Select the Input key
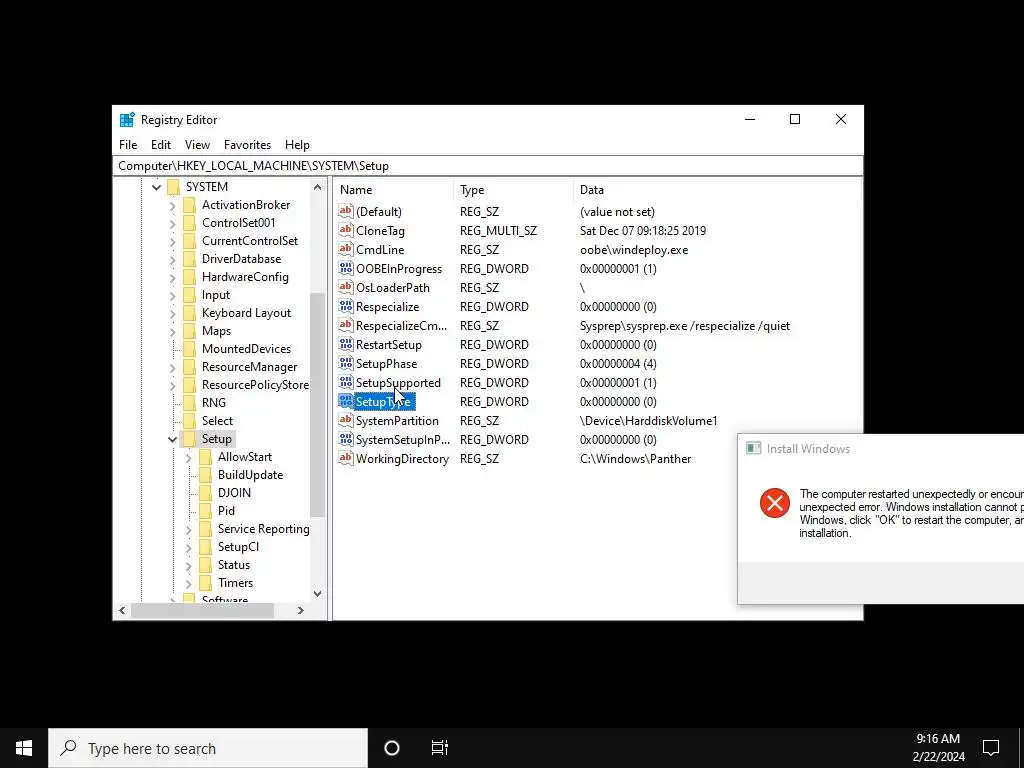This screenshot has width=1024, height=768. [216, 295]
